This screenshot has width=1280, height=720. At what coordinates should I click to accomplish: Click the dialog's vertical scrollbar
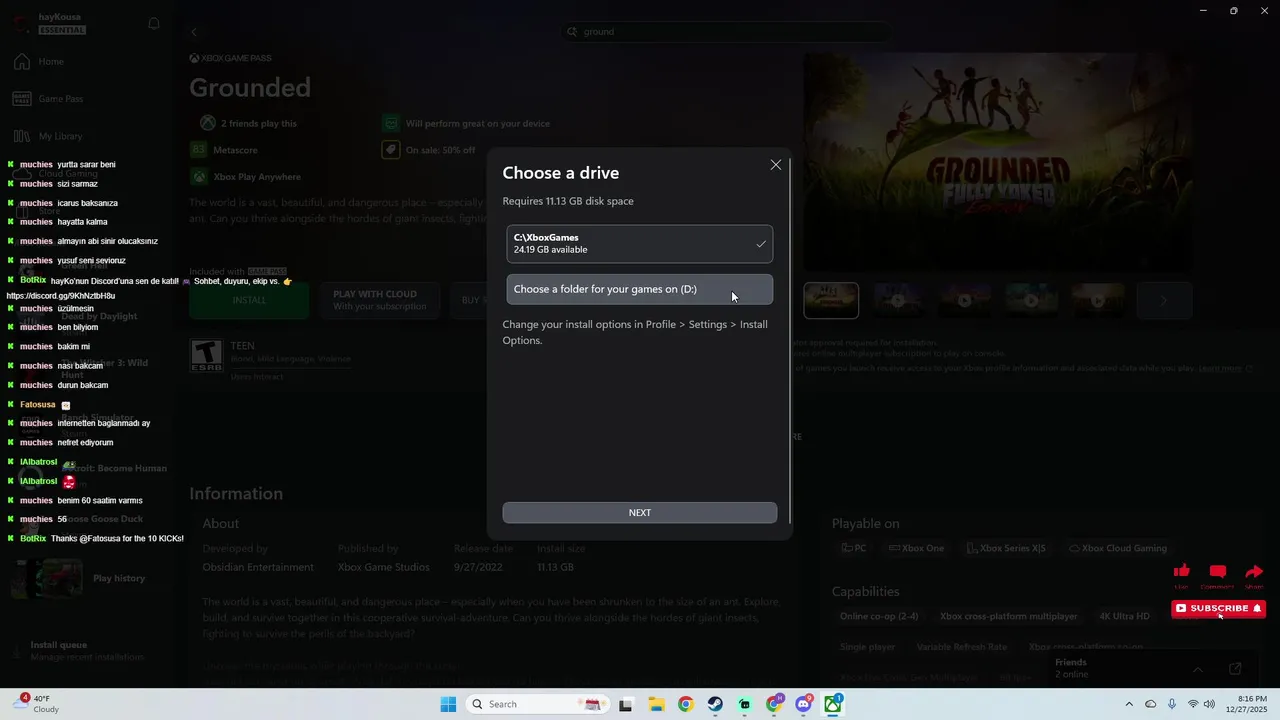[790, 340]
